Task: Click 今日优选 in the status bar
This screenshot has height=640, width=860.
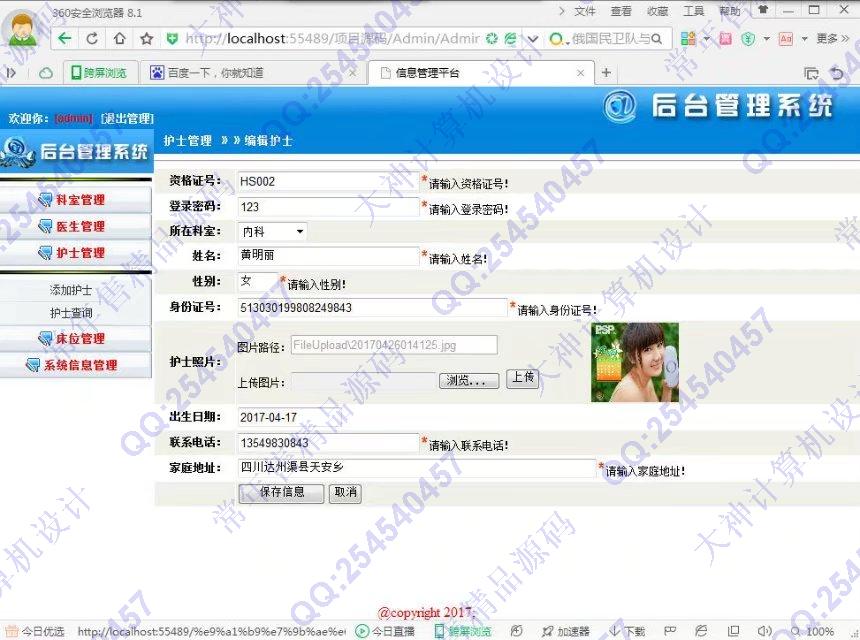Action: point(35,631)
